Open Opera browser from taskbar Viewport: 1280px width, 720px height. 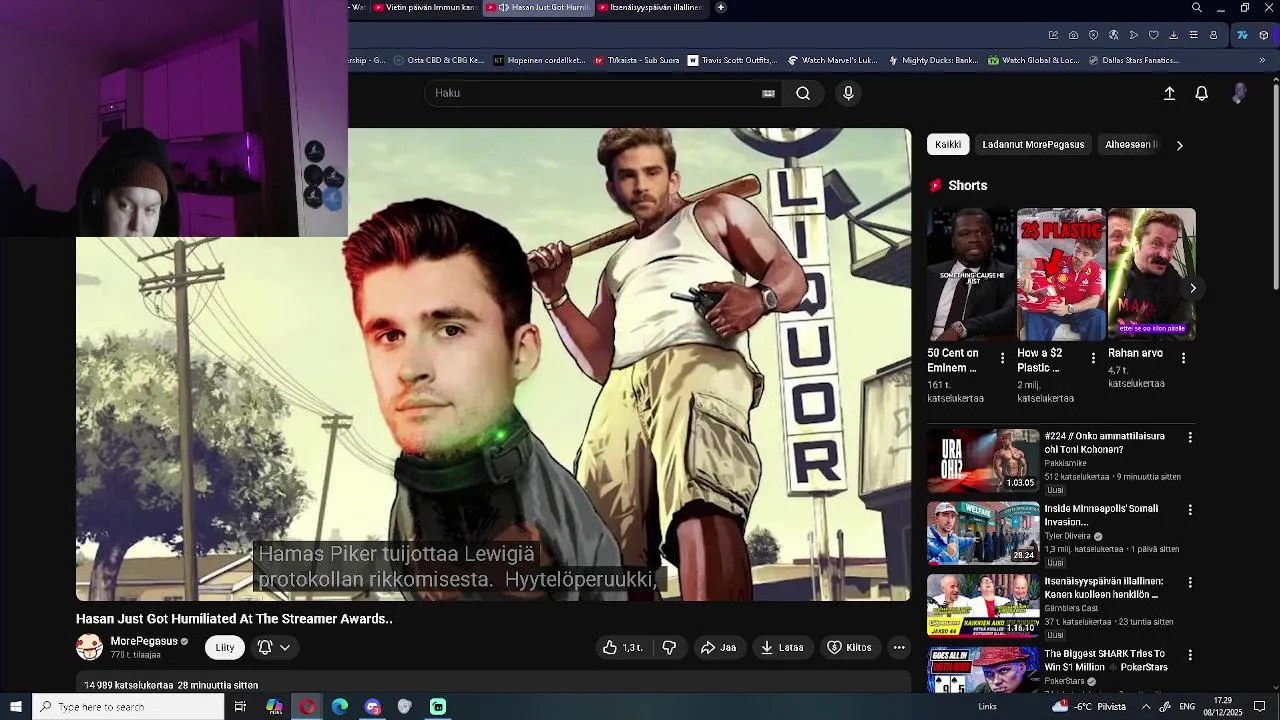coord(307,707)
